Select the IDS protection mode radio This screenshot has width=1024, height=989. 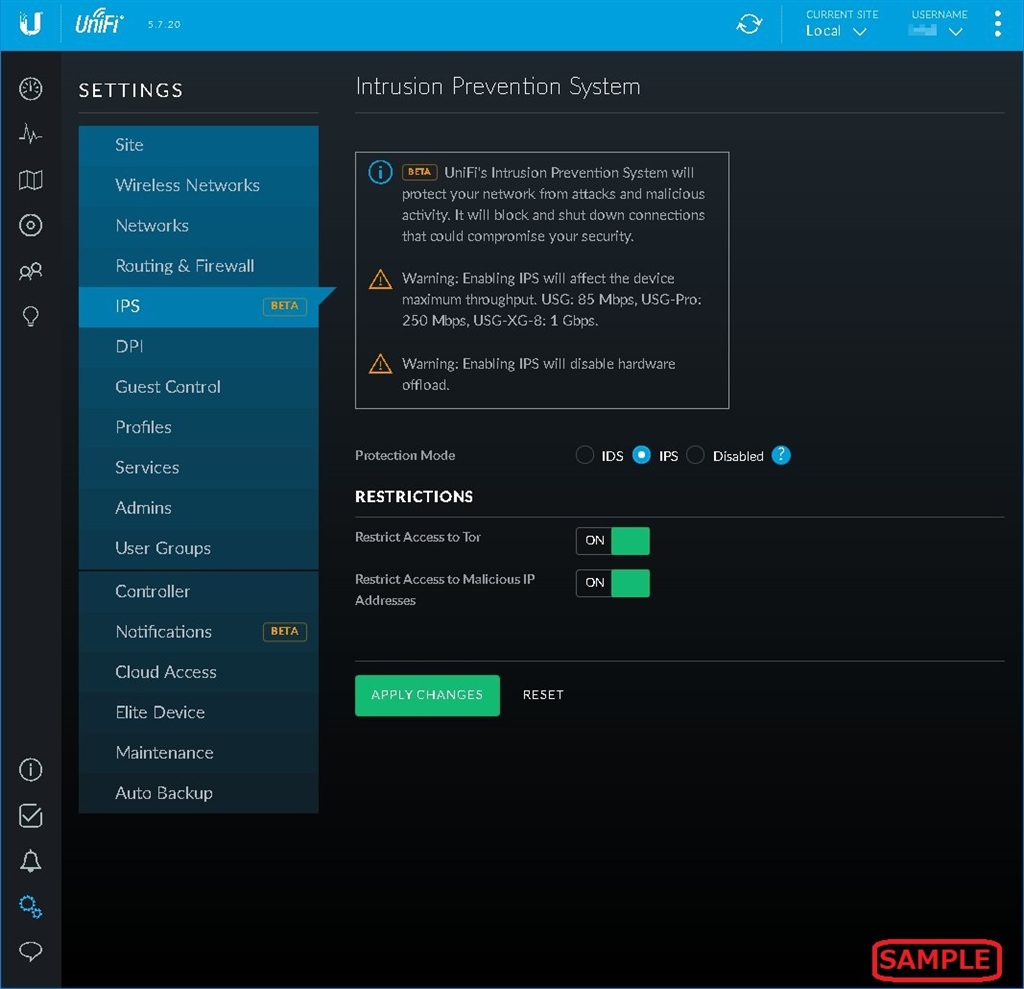[584, 455]
